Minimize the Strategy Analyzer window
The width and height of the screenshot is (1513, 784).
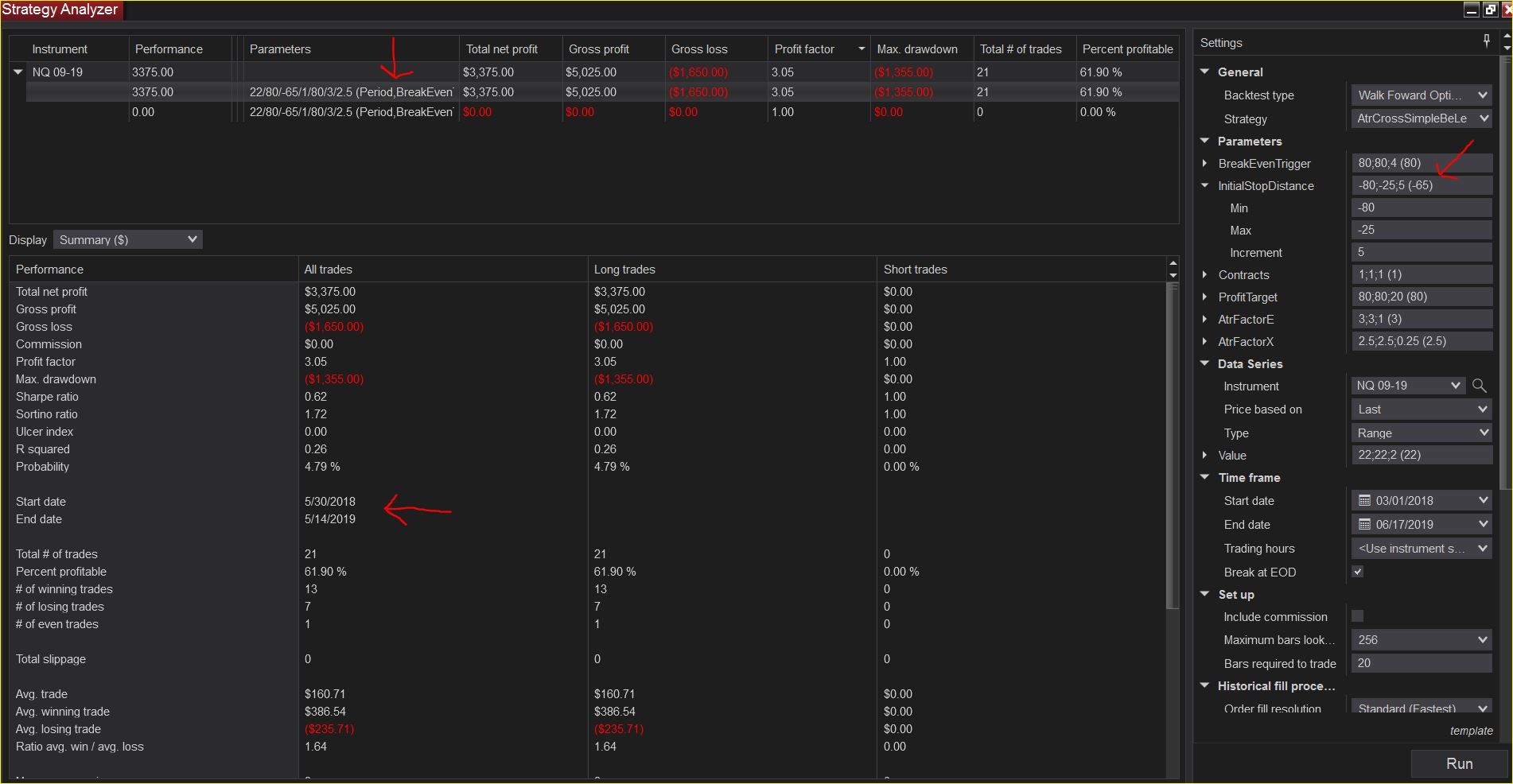click(x=1471, y=10)
